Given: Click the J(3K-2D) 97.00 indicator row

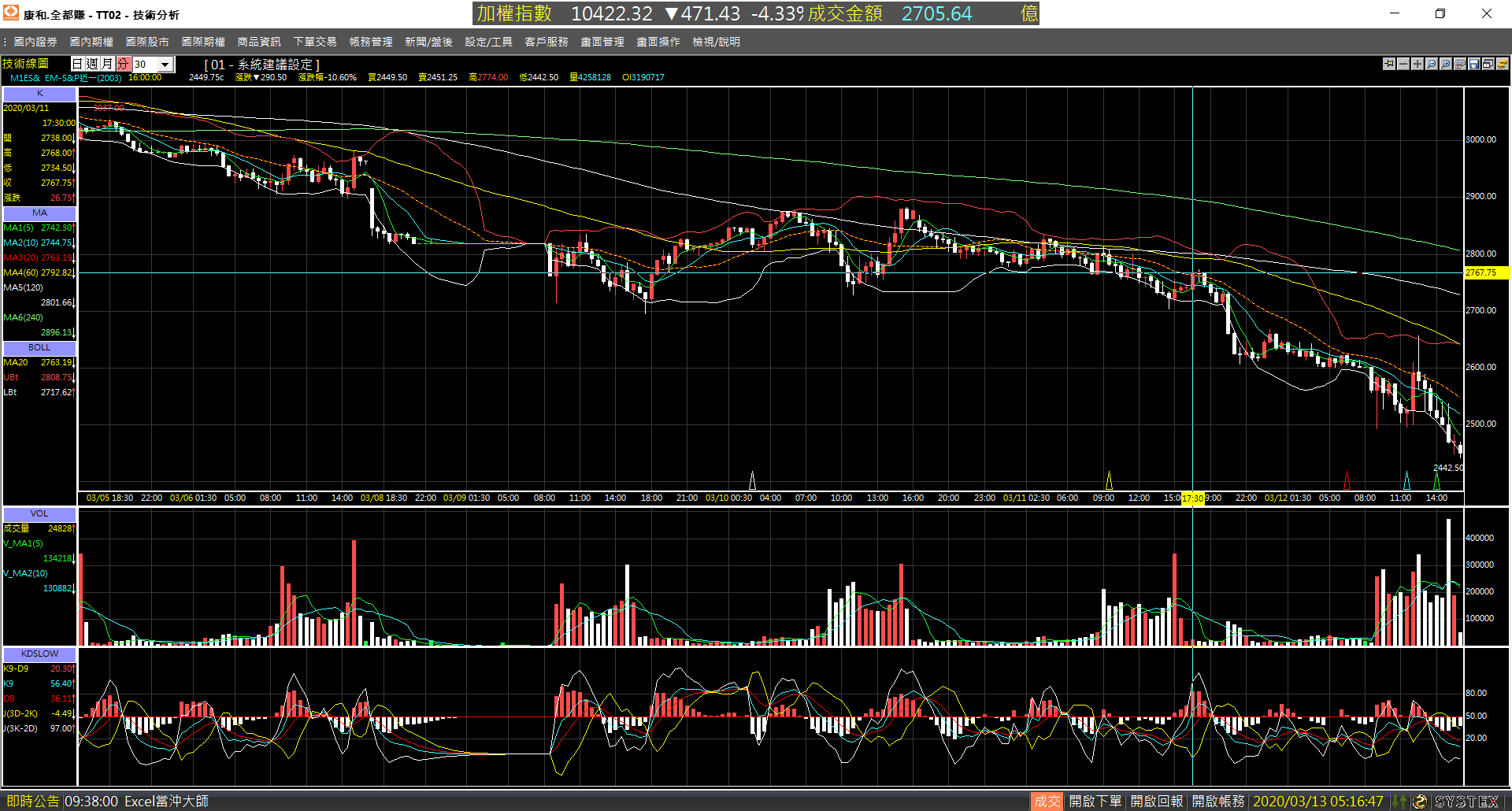Looking at the screenshot, I should coord(39,729).
